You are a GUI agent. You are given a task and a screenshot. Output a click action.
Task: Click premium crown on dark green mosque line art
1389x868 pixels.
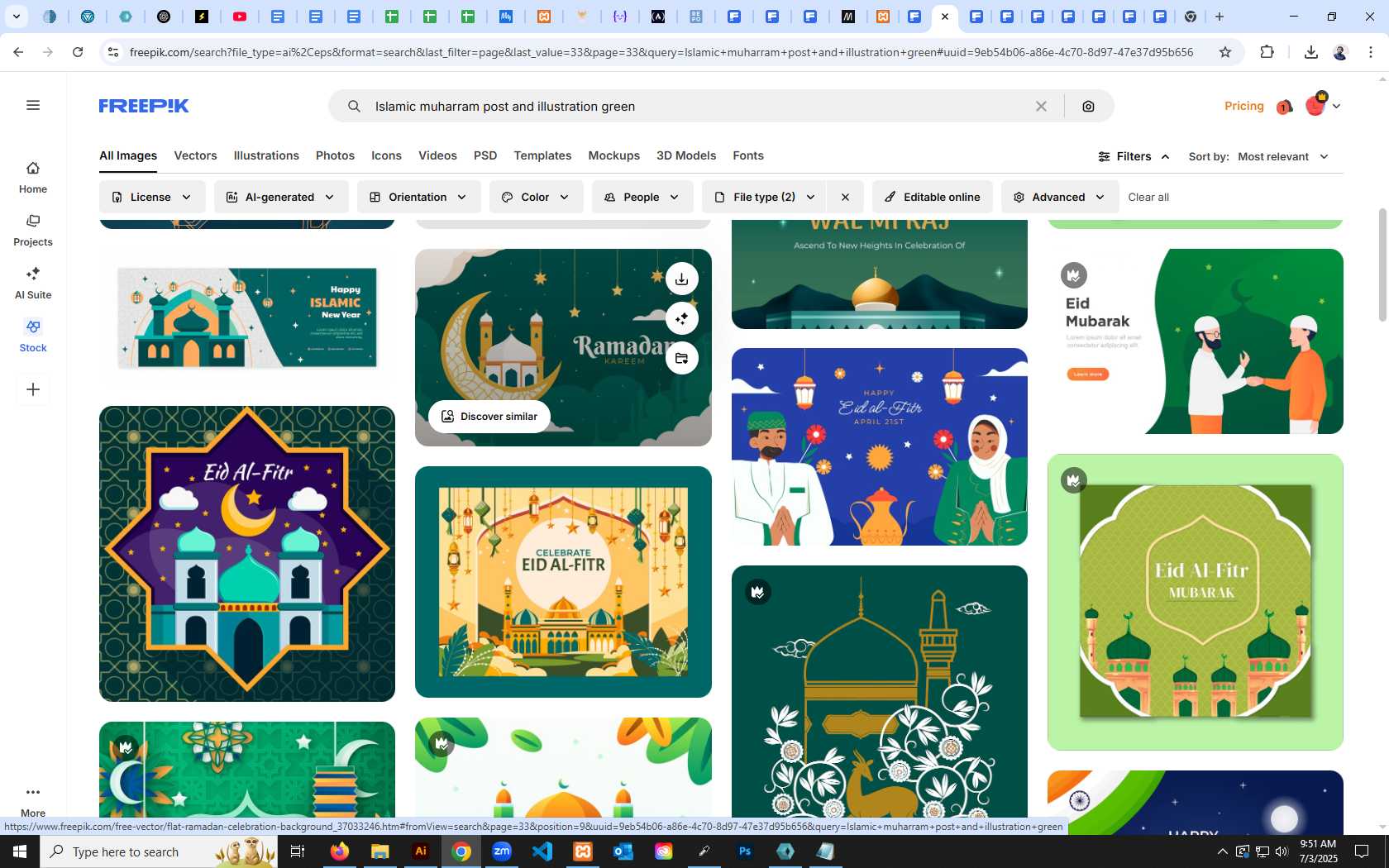[757, 592]
